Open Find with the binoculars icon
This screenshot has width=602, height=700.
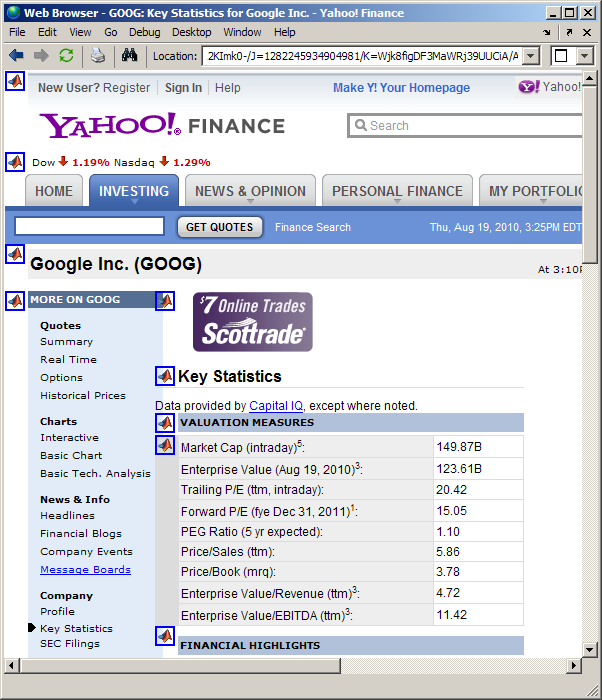click(x=129, y=56)
